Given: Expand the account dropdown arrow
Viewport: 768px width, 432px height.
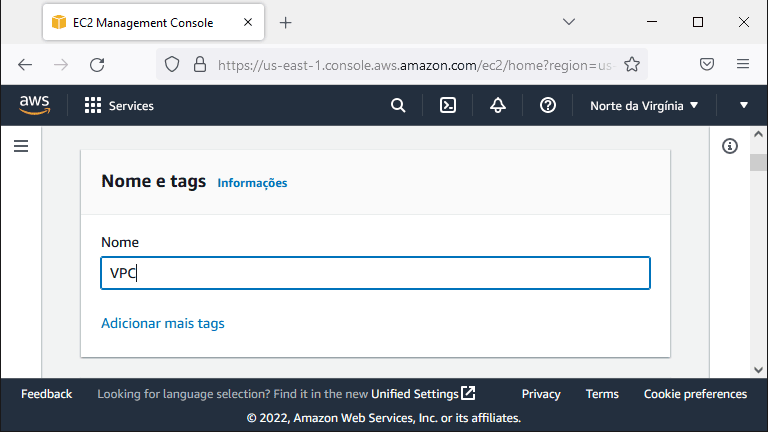Looking at the screenshot, I should [x=744, y=105].
